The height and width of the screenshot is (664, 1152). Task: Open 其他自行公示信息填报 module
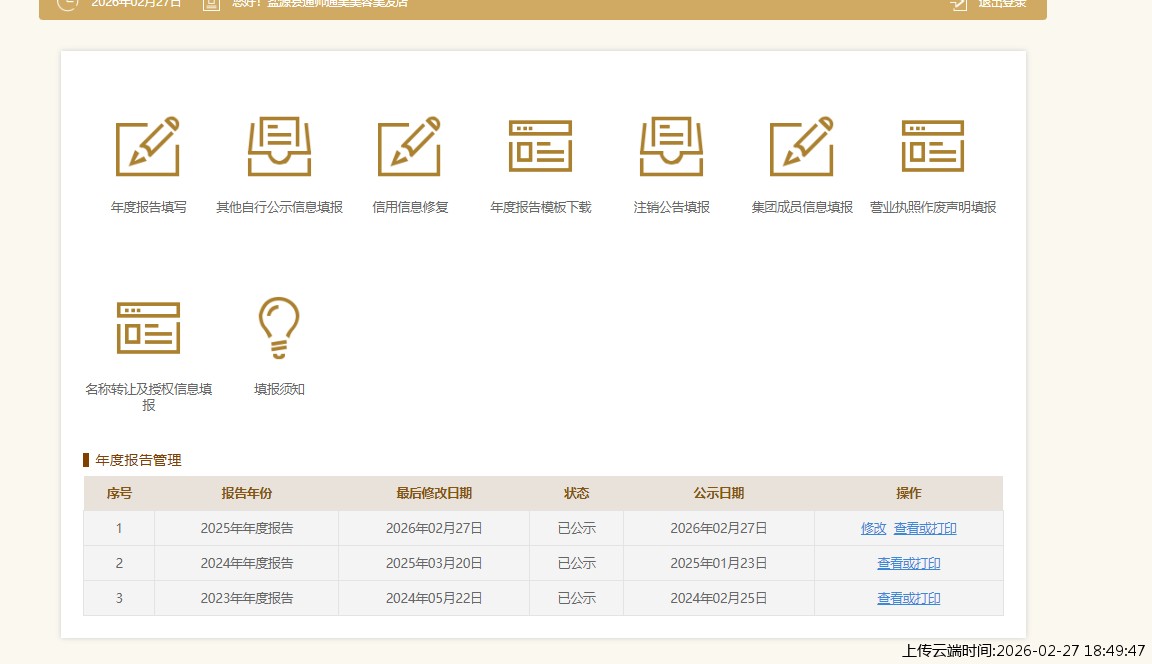(x=278, y=146)
